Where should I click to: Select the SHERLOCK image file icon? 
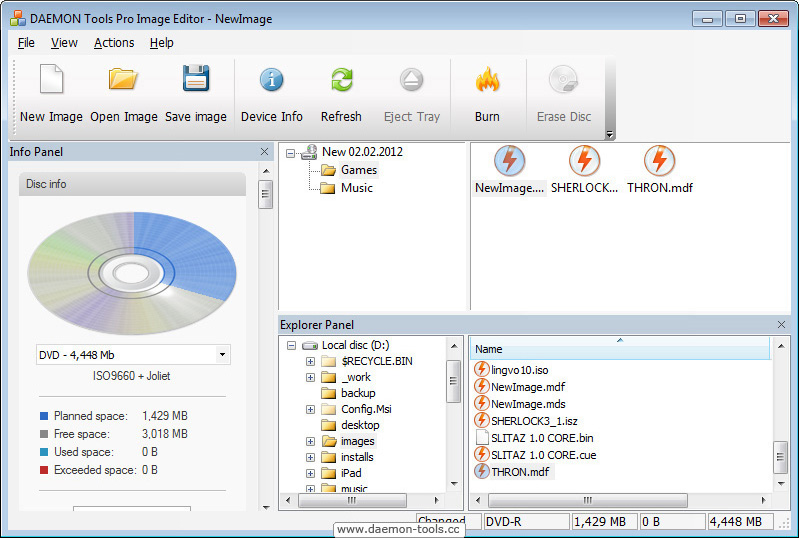(584, 161)
